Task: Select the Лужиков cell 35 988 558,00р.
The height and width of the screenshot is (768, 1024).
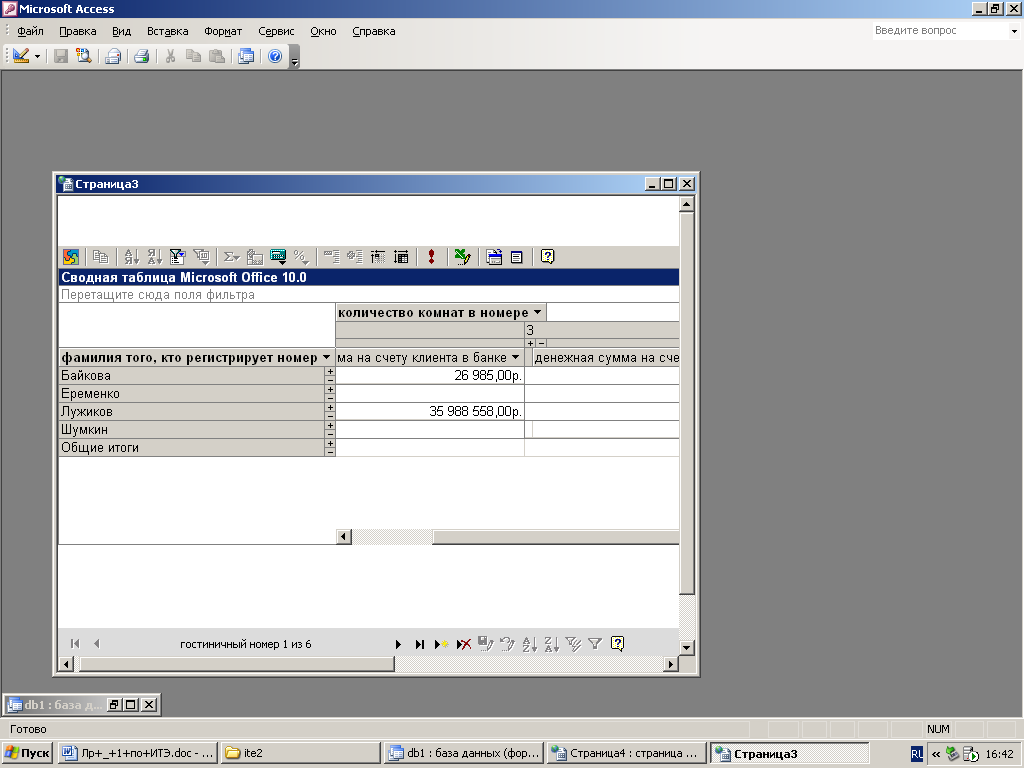Action: [x=430, y=411]
